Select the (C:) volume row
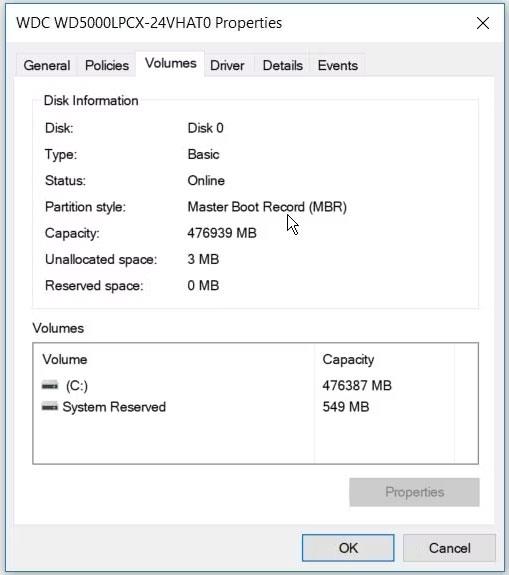 tap(256, 385)
